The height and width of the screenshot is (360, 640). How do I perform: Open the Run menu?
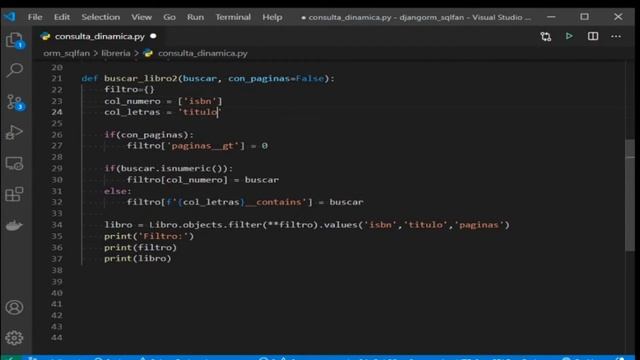click(196, 17)
